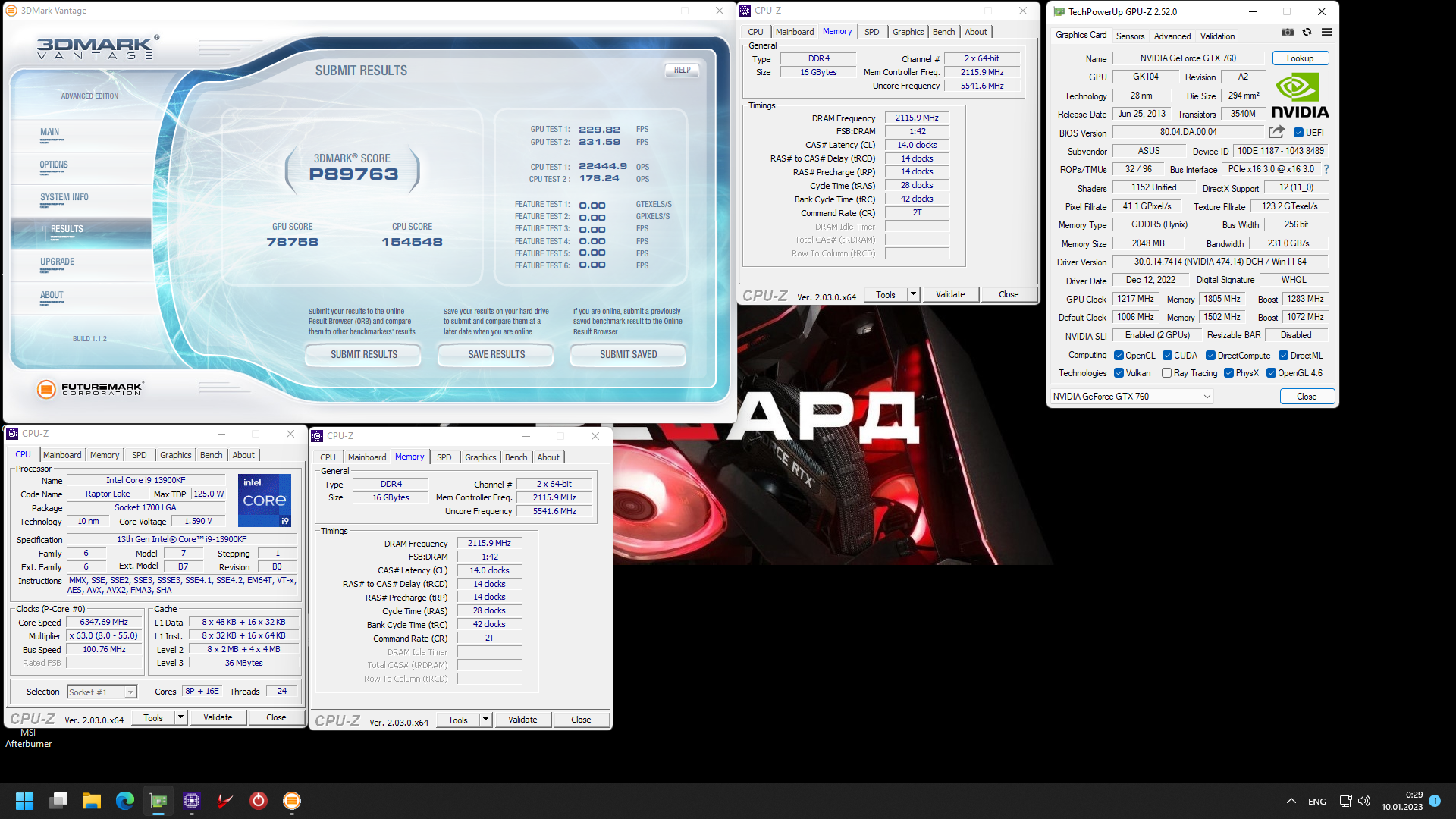This screenshot has height=819, width=1456.
Task: Take a GPU-Z screenshot with the camera icon
Action: pyautogui.click(x=1288, y=32)
